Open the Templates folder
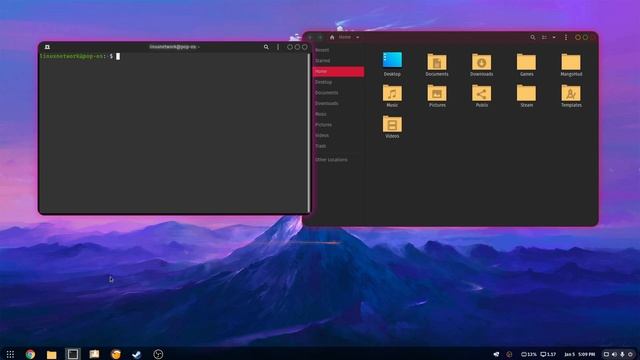This screenshot has width=640, height=360. coord(571,93)
